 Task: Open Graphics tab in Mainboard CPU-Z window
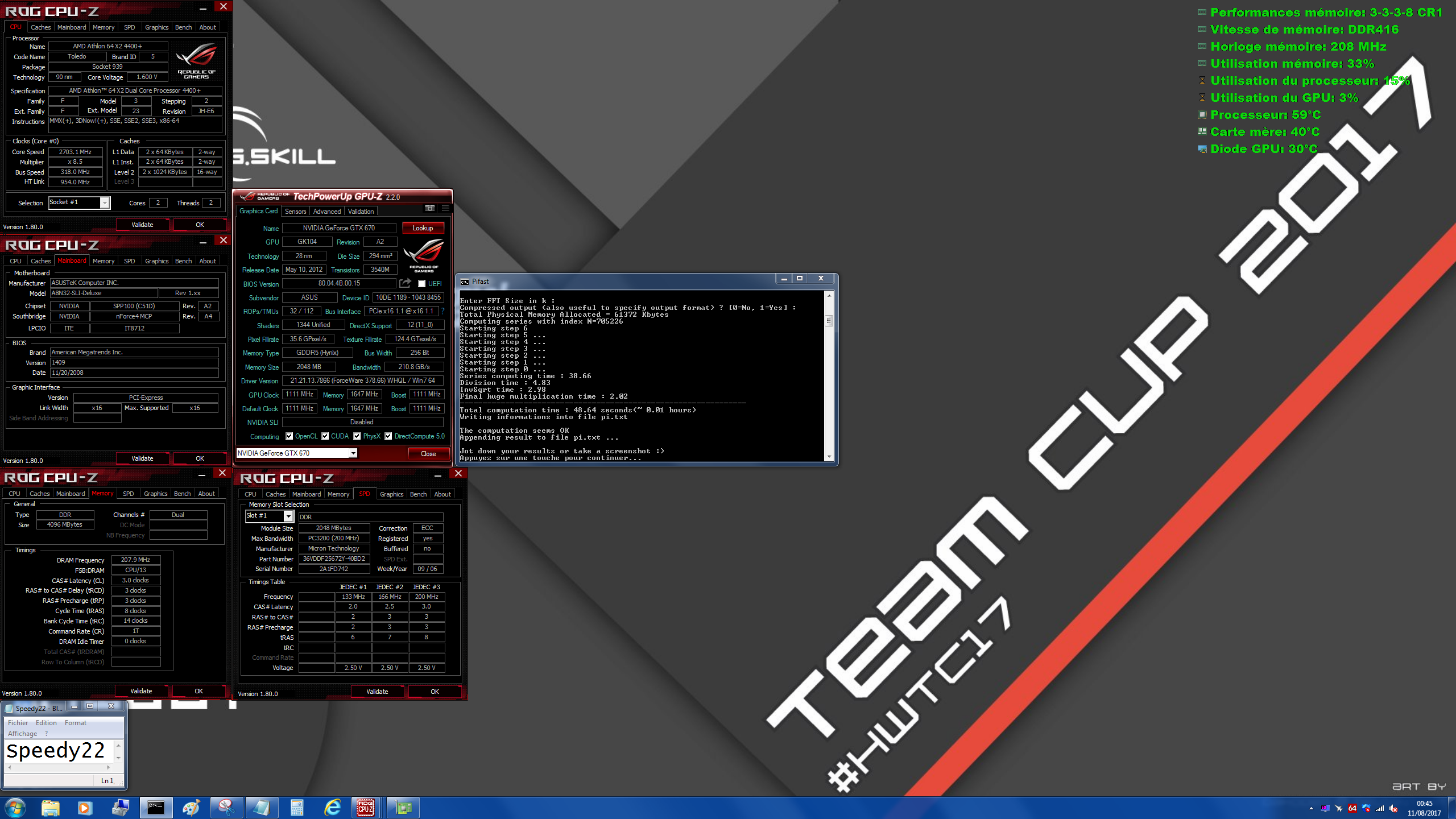coord(156,261)
